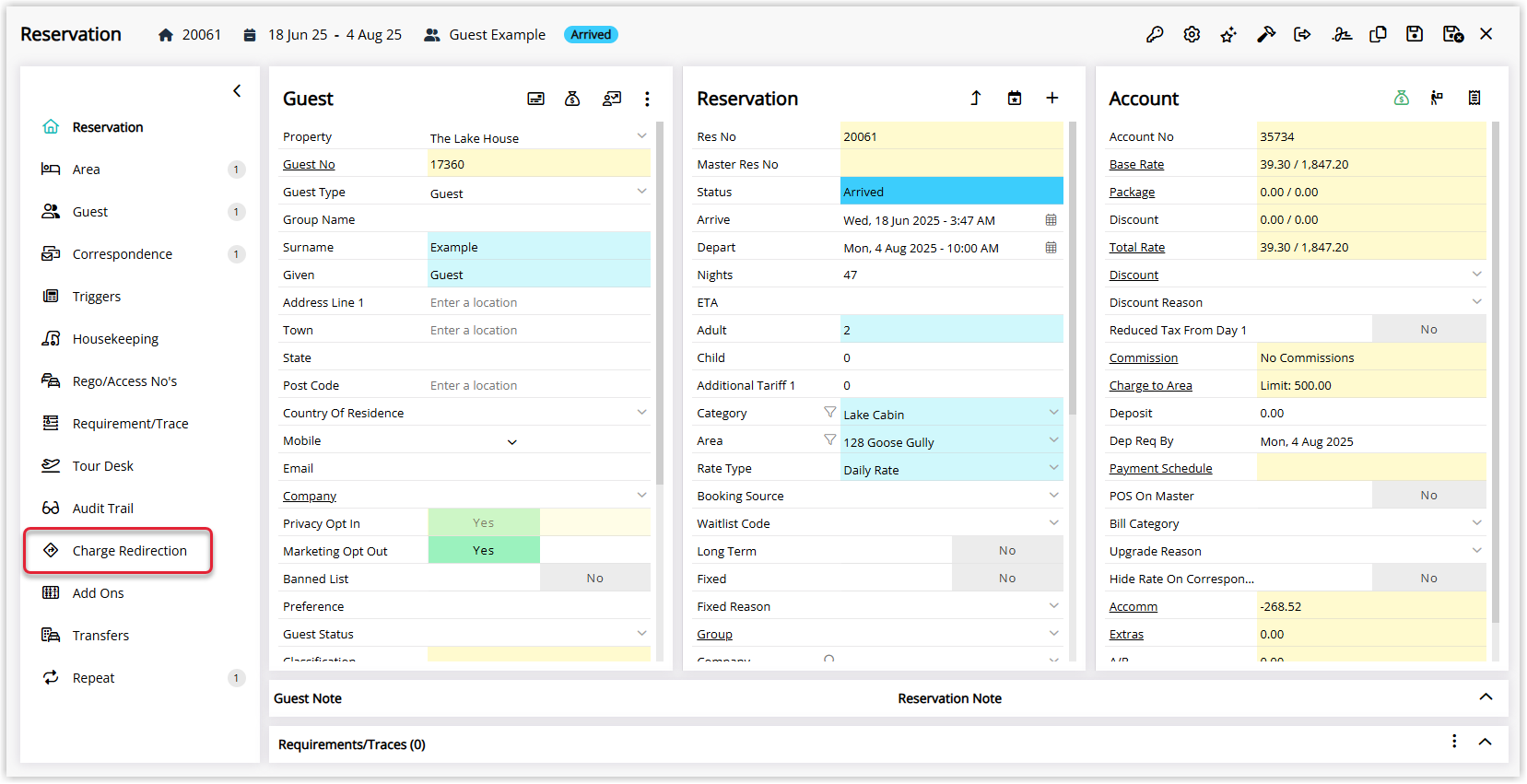Screen dimensions: 1527x784
Task: Click the exit arrow icon in top toolbar
Action: [x=1302, y=34]
